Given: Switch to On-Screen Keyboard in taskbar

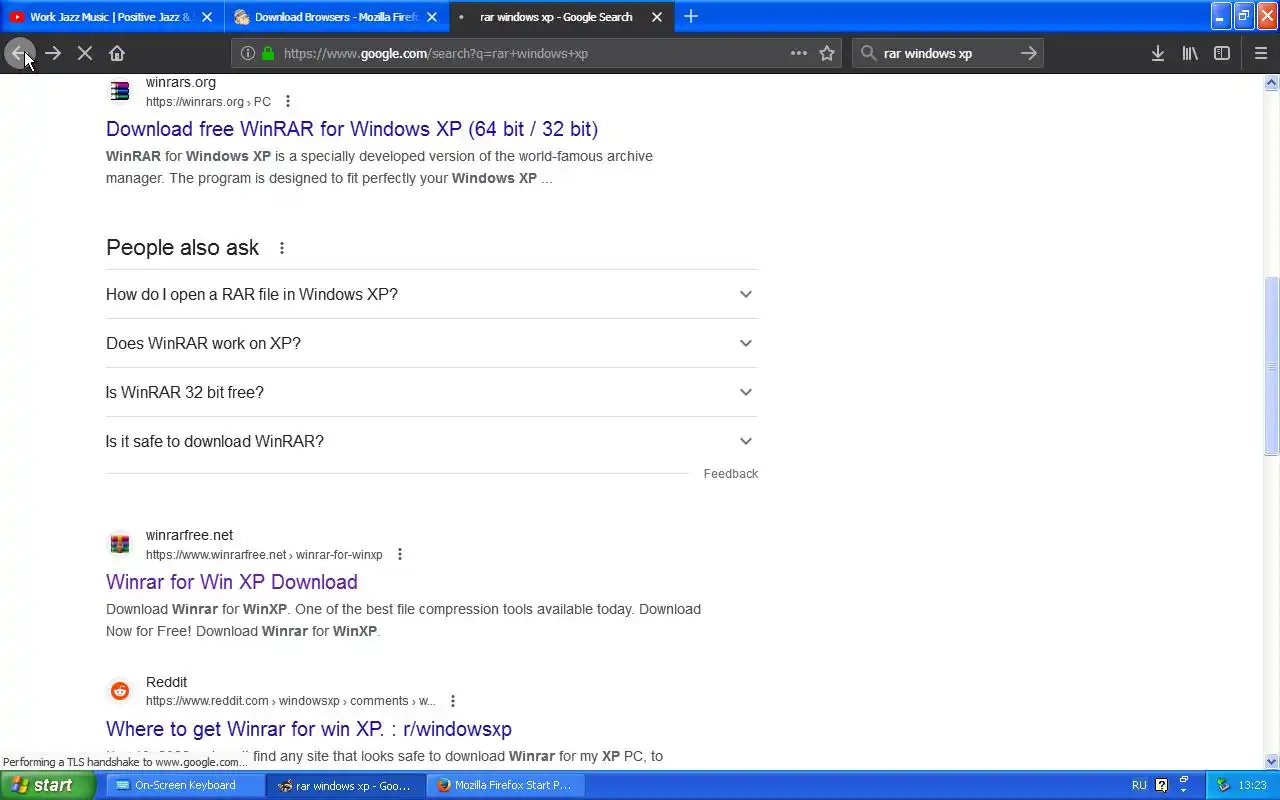Looking at the screenshot, I should click(x=185, y=785).
